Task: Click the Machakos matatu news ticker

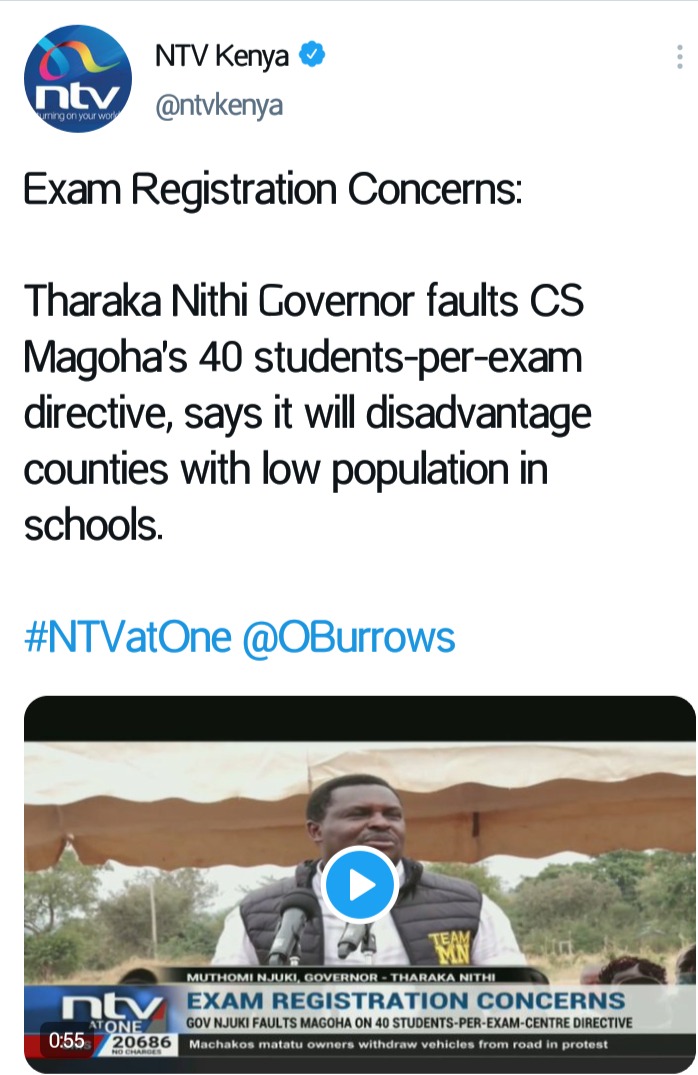Action: tap(398, 1044)
